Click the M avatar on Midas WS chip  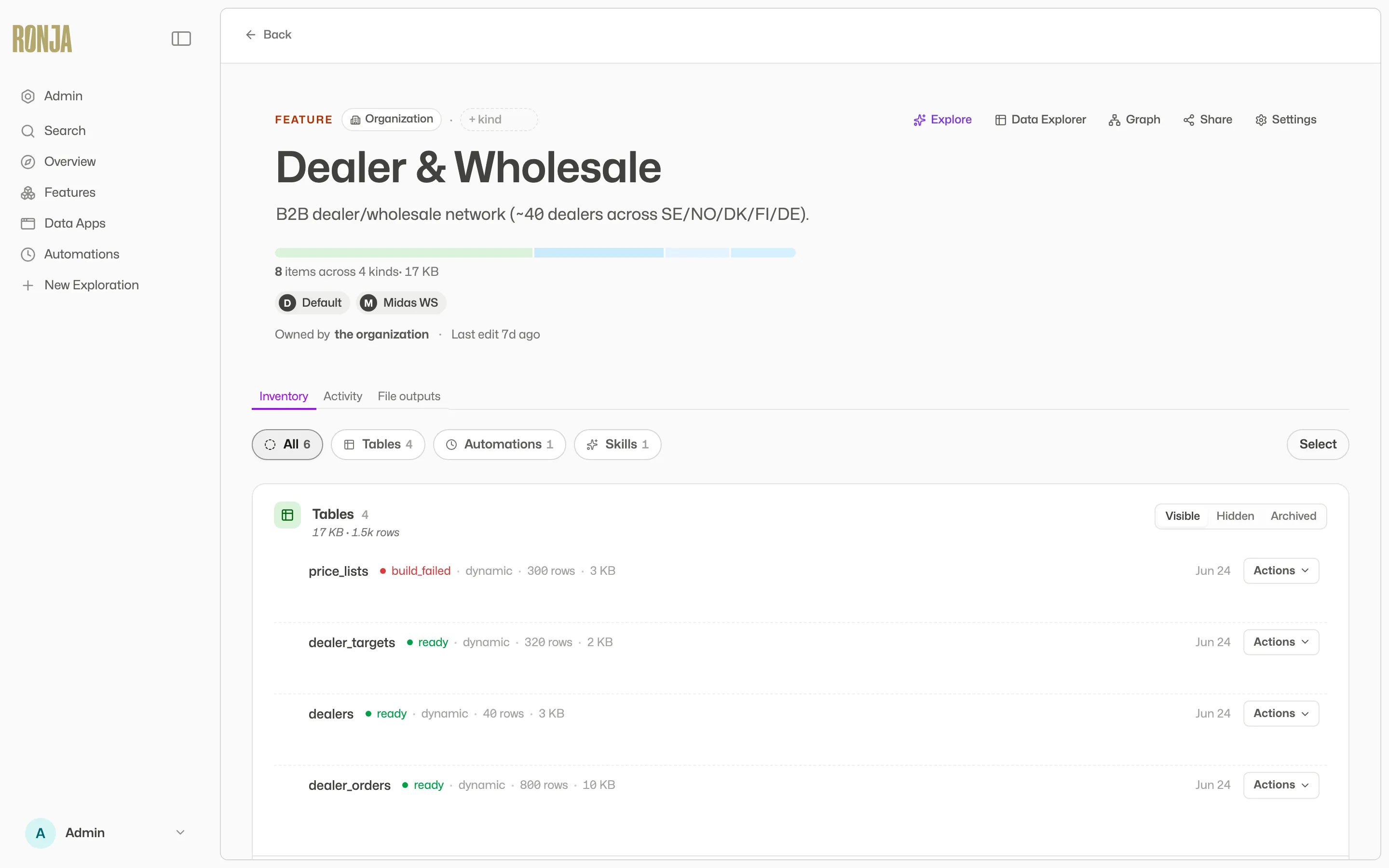(368, 303)
